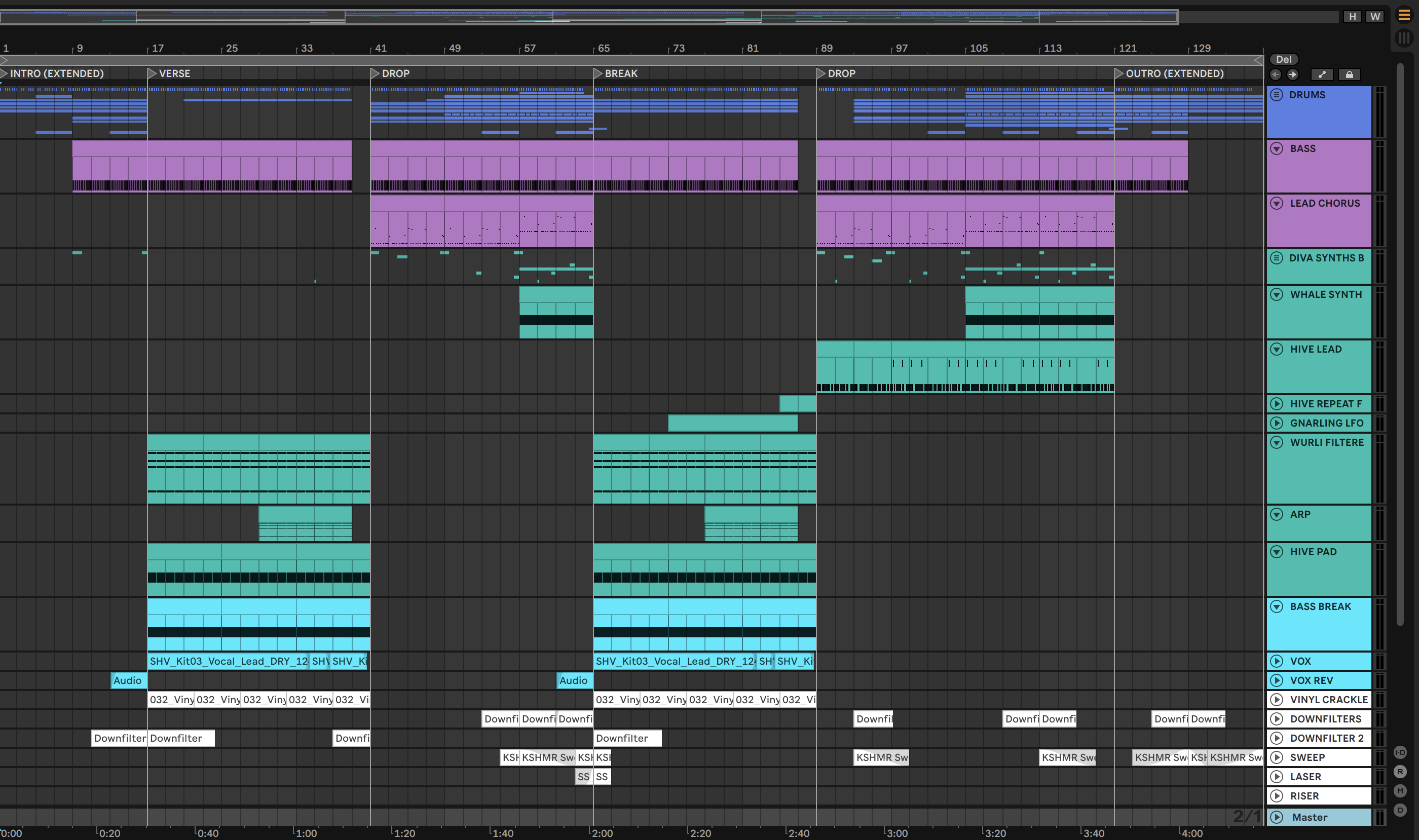
Task: Toggle the I-O section visibility
Action: point(1400,752)
